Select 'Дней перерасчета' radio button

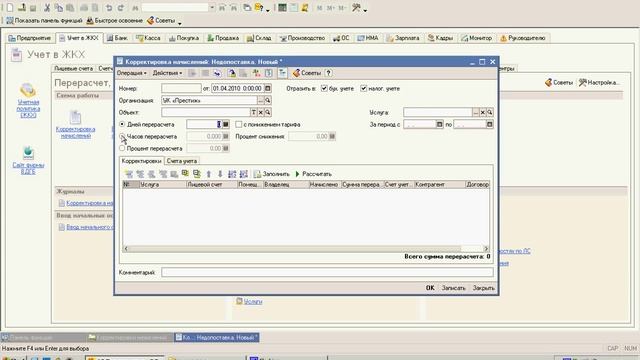tap(122, 124)
